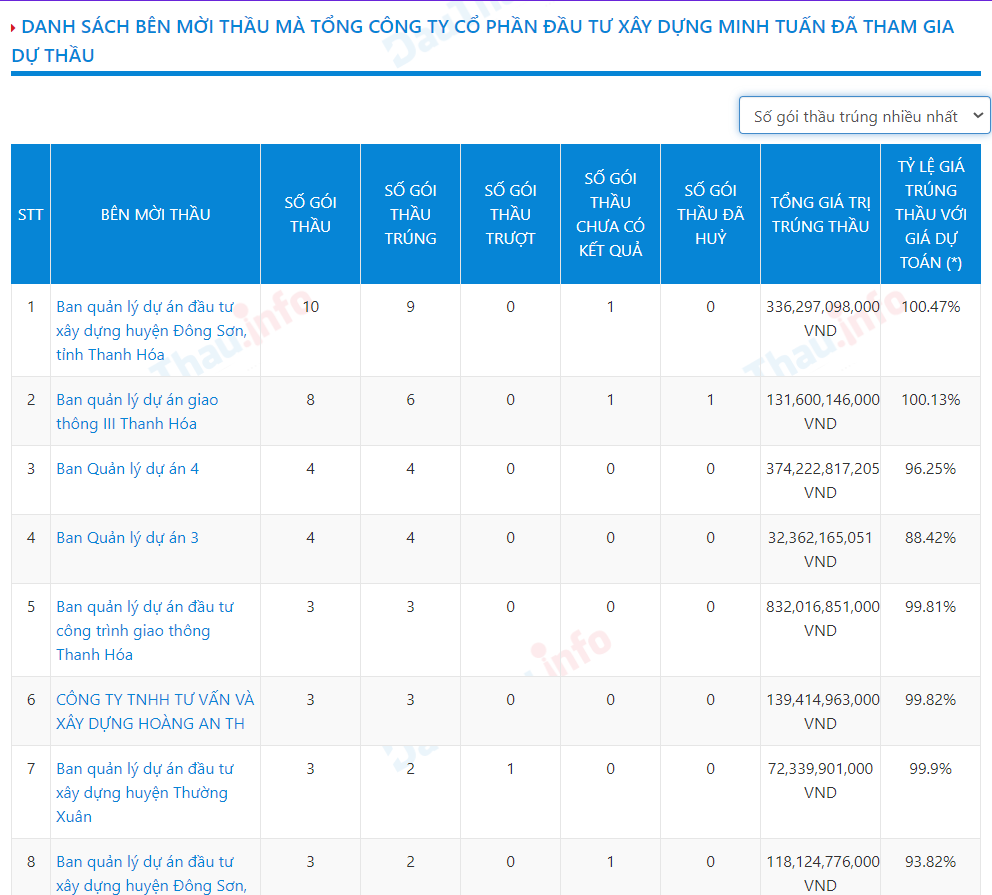
Task: Click the red arrow icon before the page heading
Action: pyautogui.click(x=13, y=28)
